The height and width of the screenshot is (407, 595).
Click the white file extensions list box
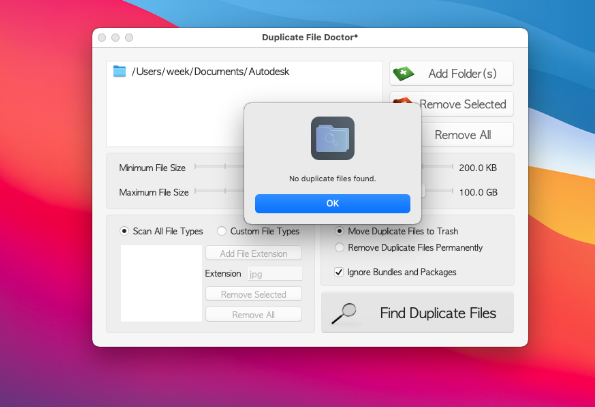pyautogui.click(x=161, y=283)
